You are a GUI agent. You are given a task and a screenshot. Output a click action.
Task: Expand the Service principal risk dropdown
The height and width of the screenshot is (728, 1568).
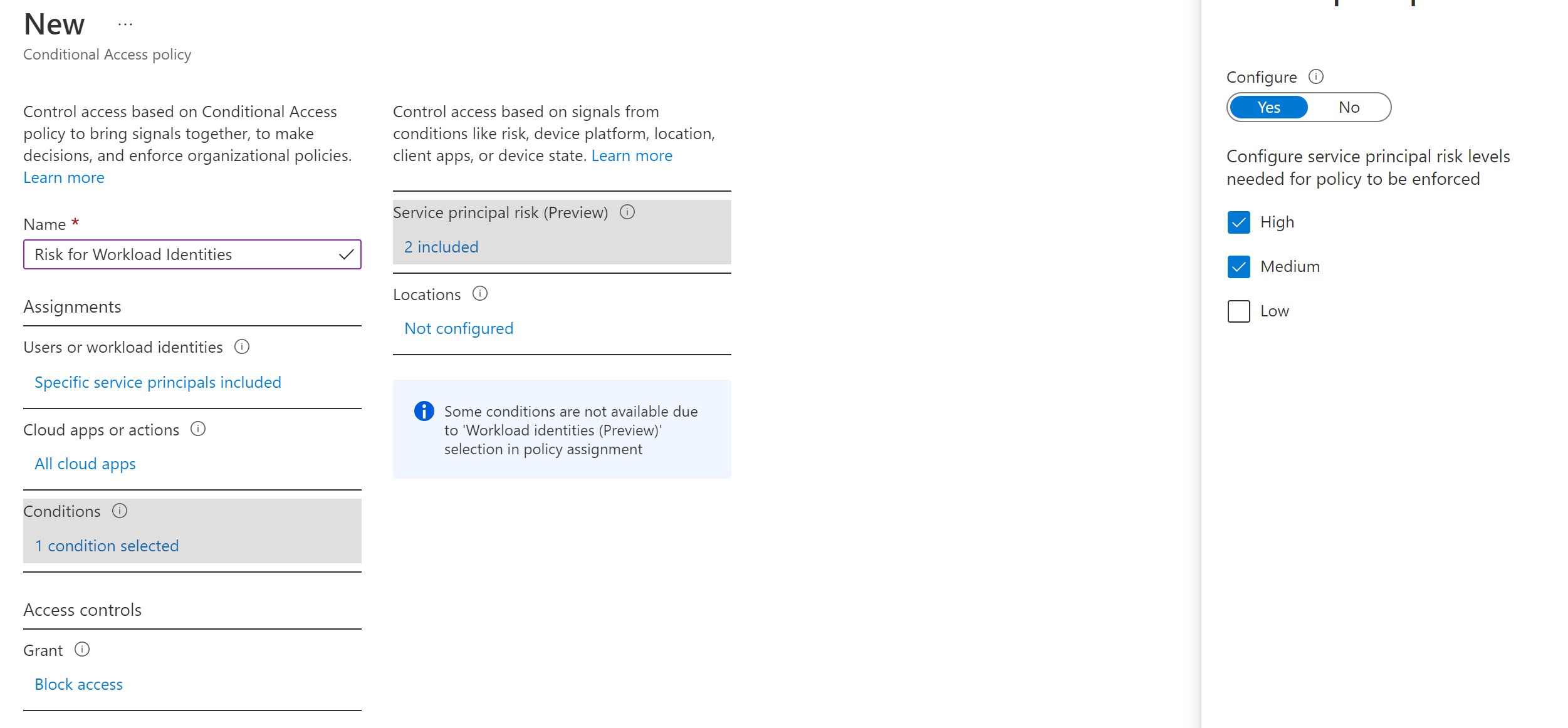pos(441,246)
